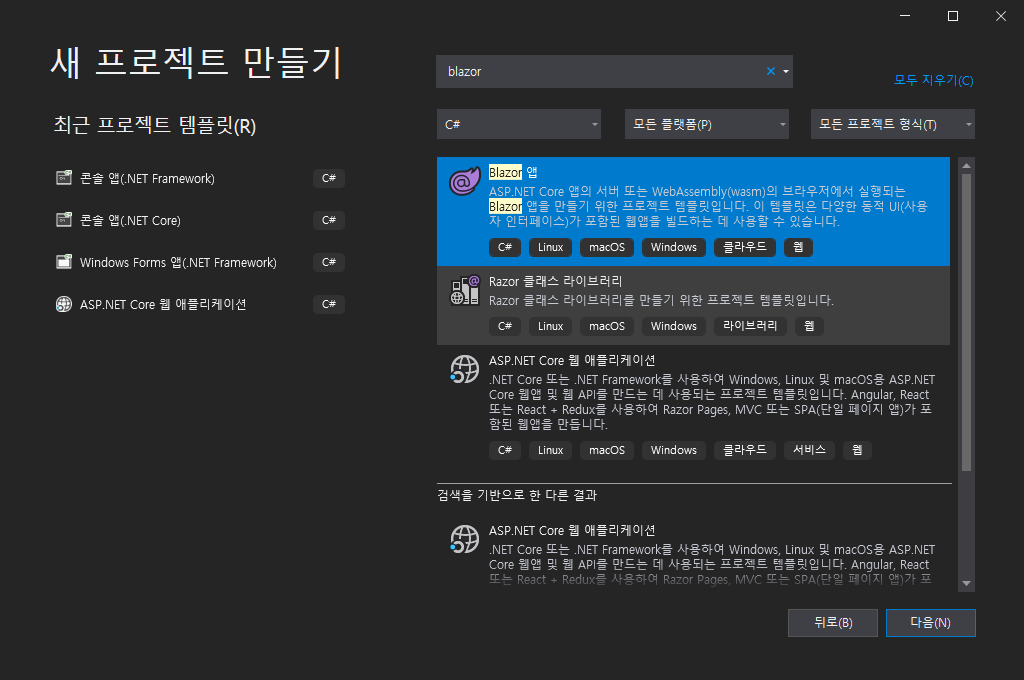This screenshot has width=1024, height=680.
Task: Click the globe icon of ASP.NET Core 웹 애플리케이션 in main results
Action: [464, 369]
